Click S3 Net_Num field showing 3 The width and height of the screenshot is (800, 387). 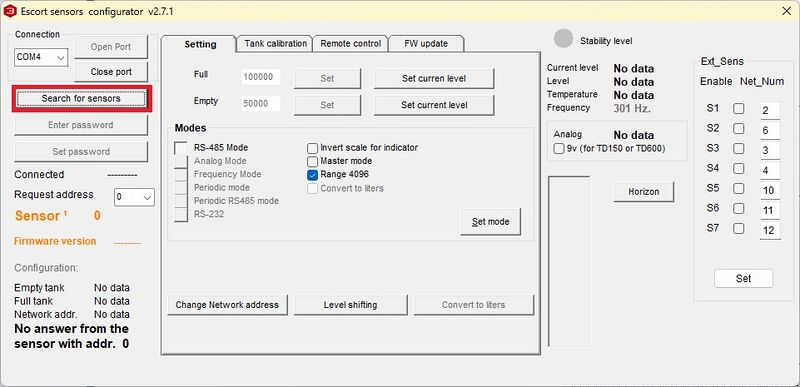coord(770,150)
